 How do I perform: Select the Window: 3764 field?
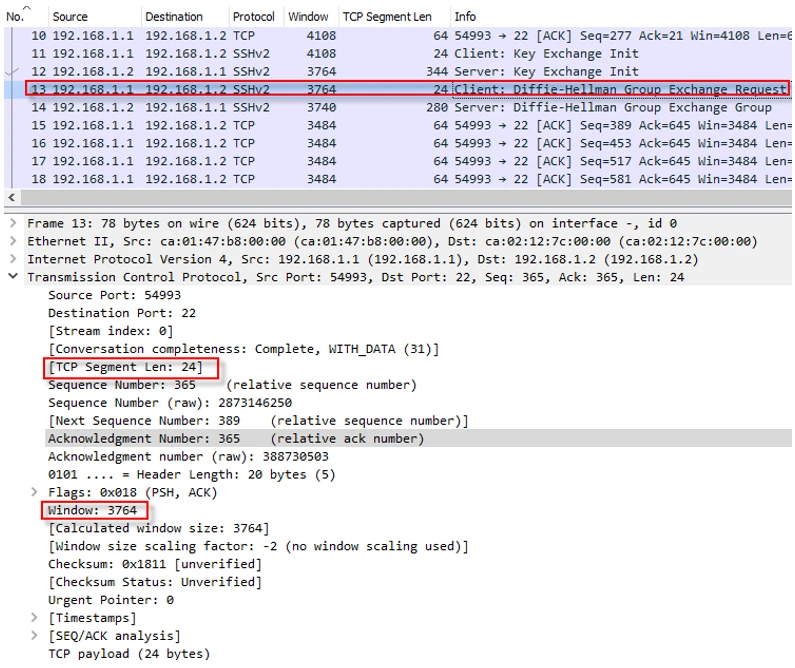pyautogui.click(x=93, y=510)
